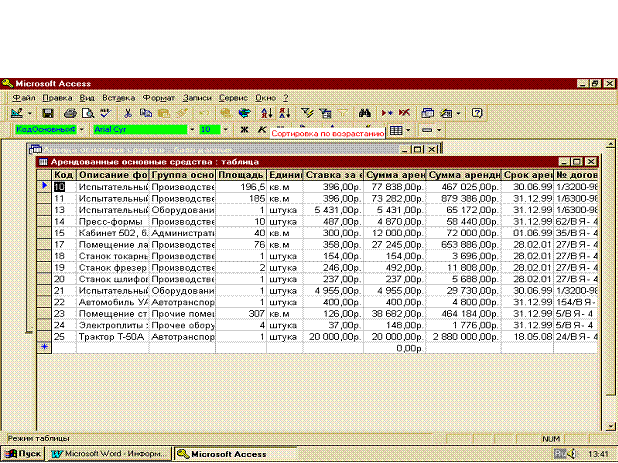Toggle bold formatting with the Ж button

244,130
